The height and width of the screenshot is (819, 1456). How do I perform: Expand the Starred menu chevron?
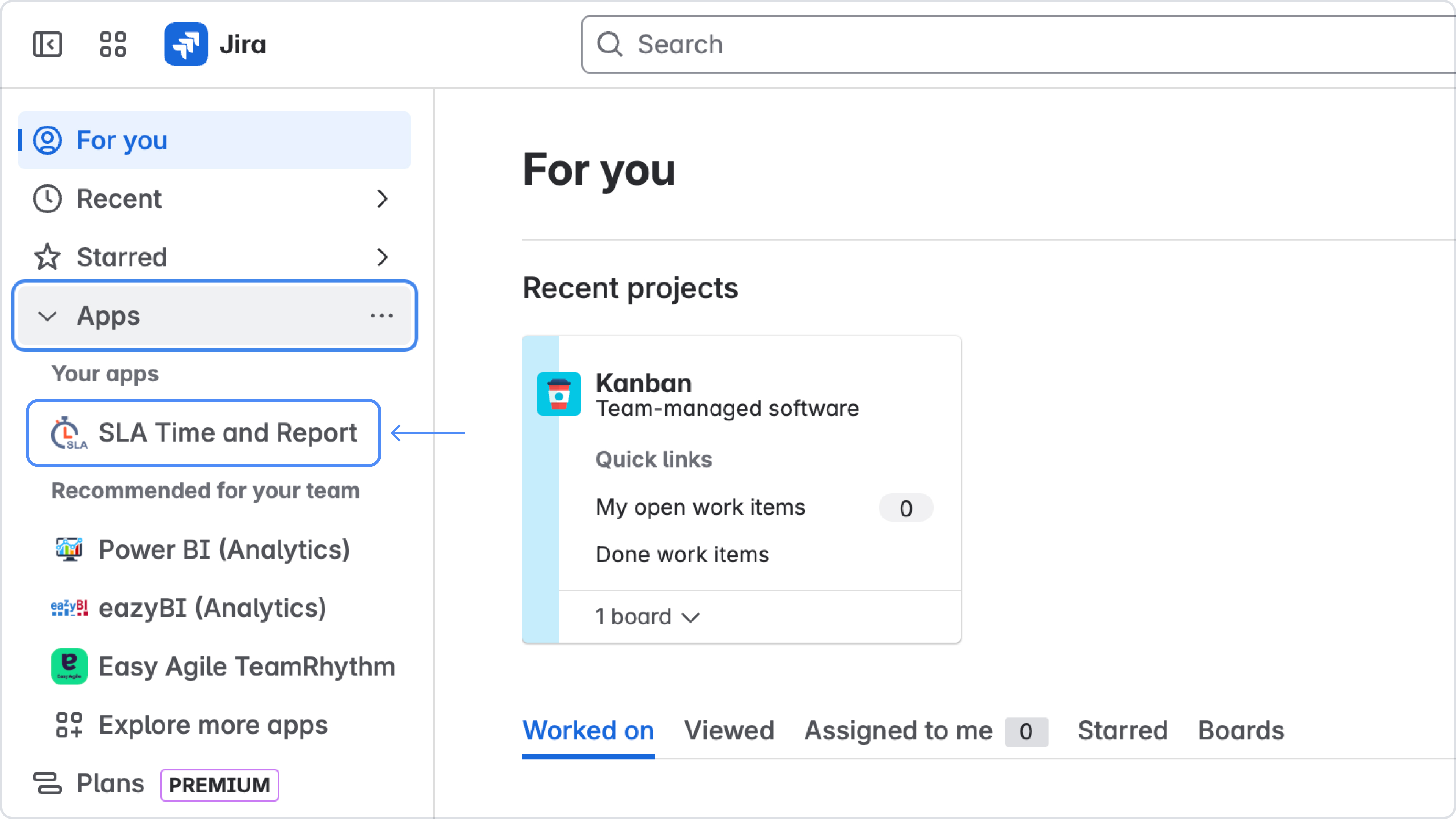pos(383,257)
